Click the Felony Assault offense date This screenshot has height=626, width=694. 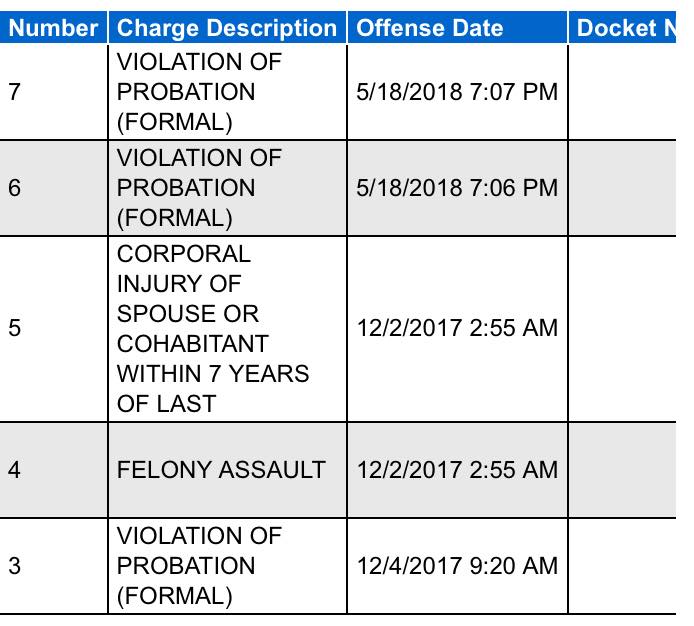point(456,469)
